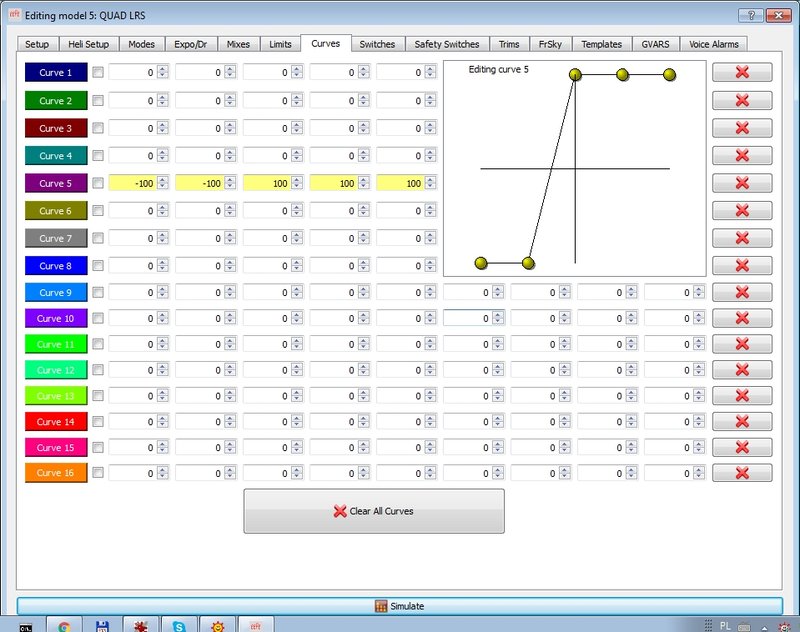Click the top-right yellow curve point in graph
The image size is (800, 632).
[669, 75]
